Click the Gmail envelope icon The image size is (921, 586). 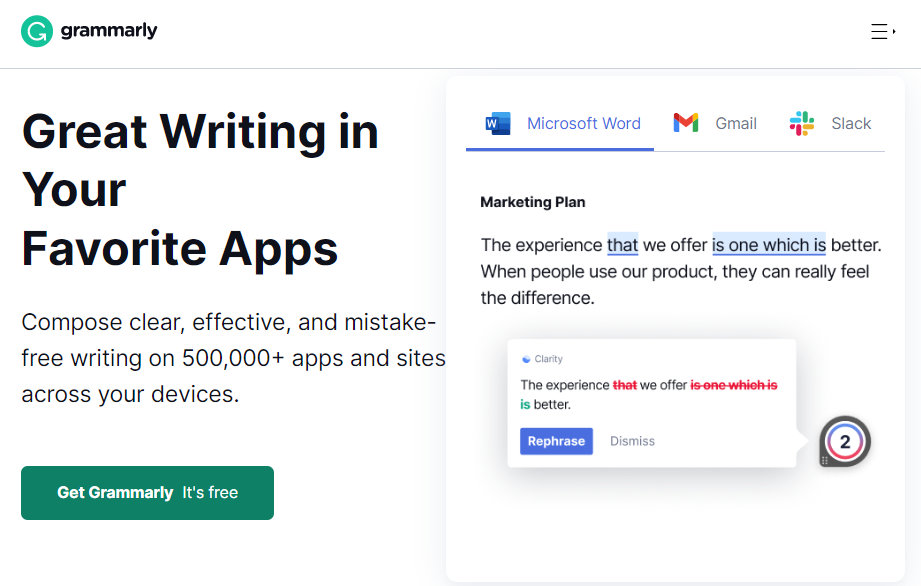tap(685, 123)
